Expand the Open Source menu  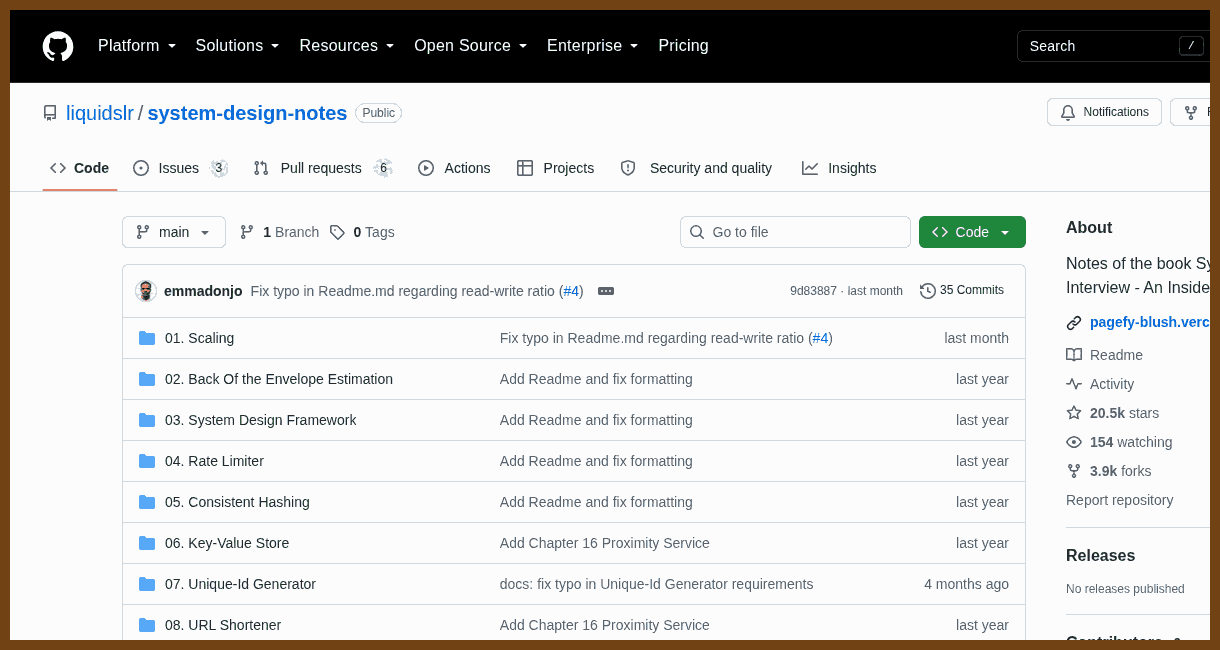click(471, 46)
